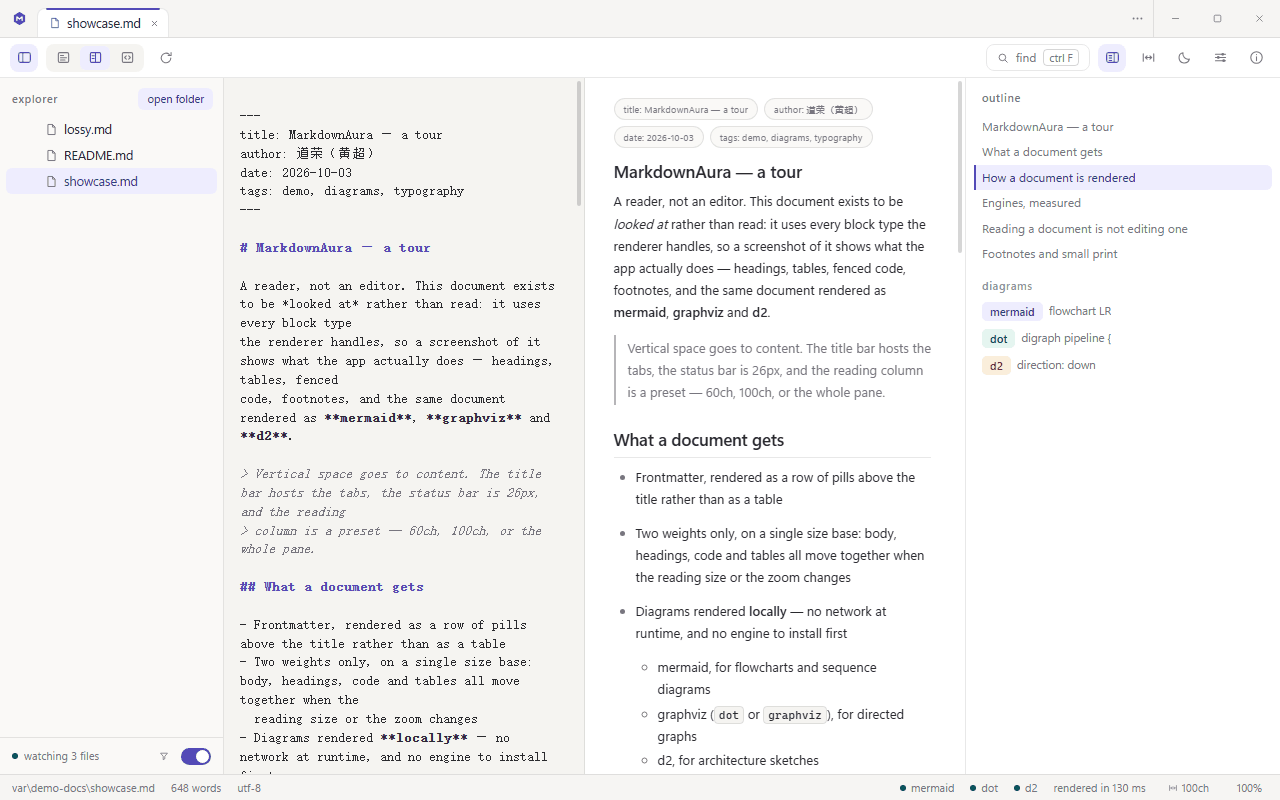Toggle the file watching switch
The height and width of the screenshot is (800, 1280).
196,756
